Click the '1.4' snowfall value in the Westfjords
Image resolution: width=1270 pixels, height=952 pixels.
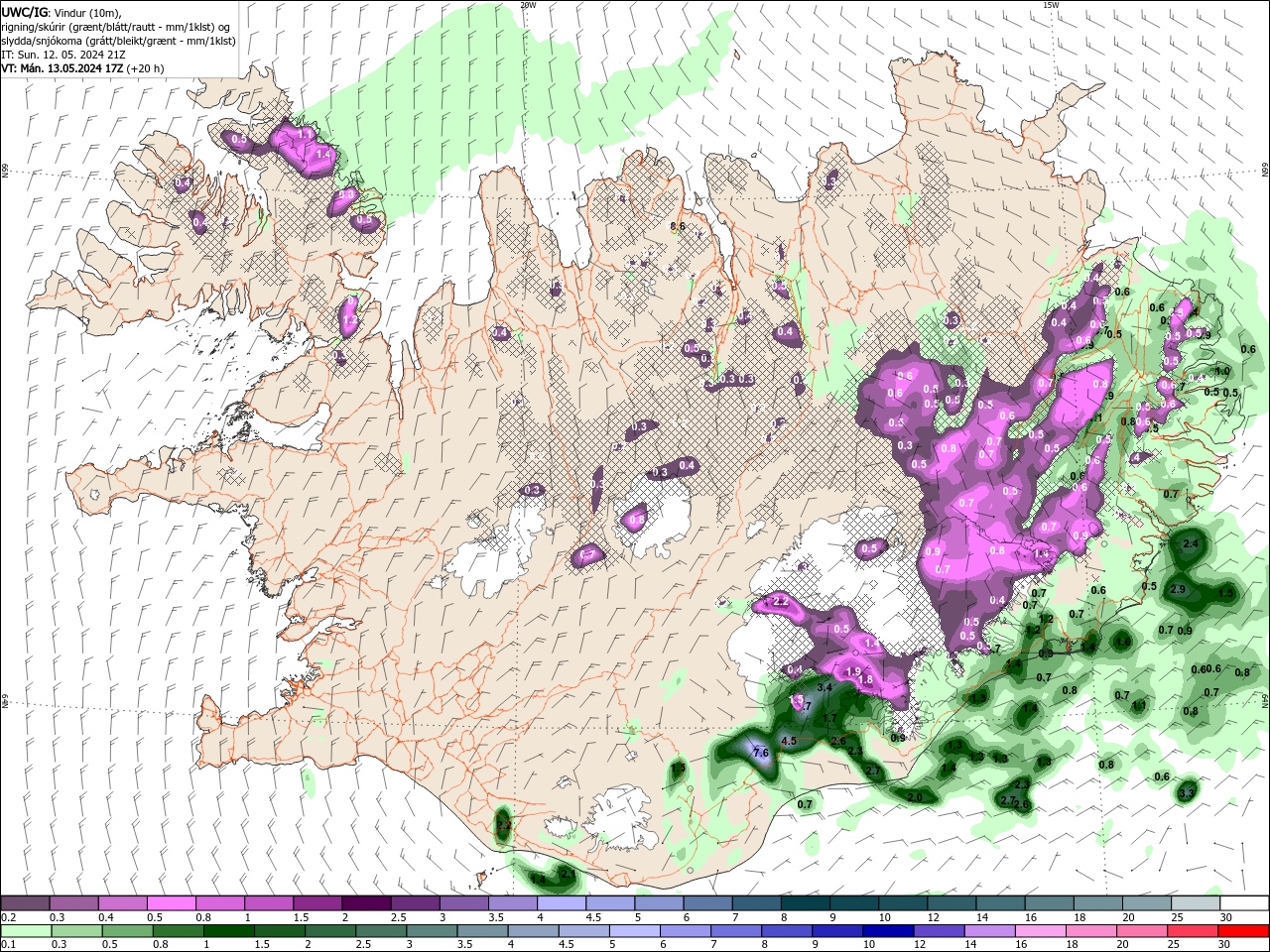(322, 155)
